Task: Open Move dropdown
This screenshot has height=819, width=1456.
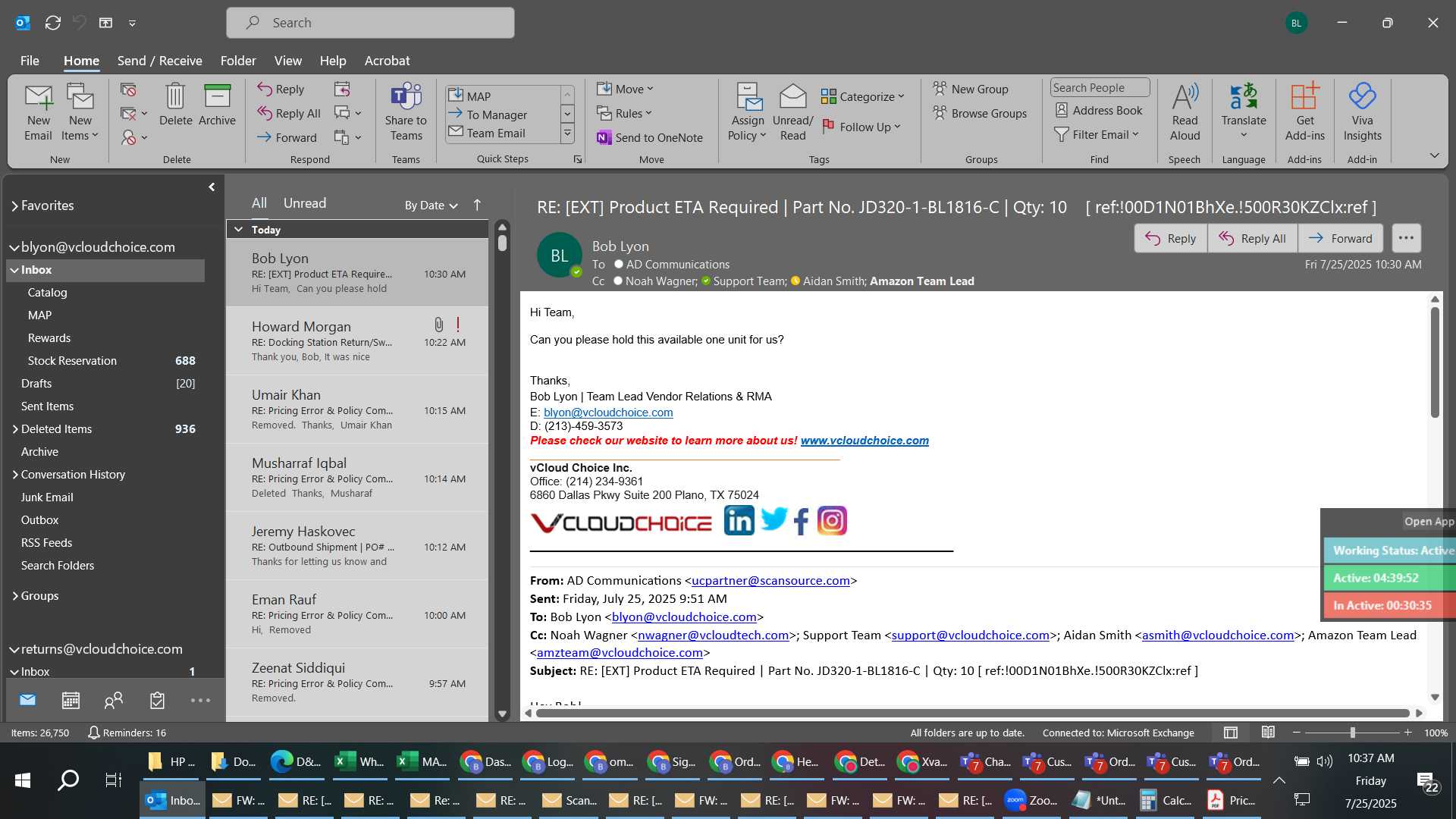Action: click(624, 89)
